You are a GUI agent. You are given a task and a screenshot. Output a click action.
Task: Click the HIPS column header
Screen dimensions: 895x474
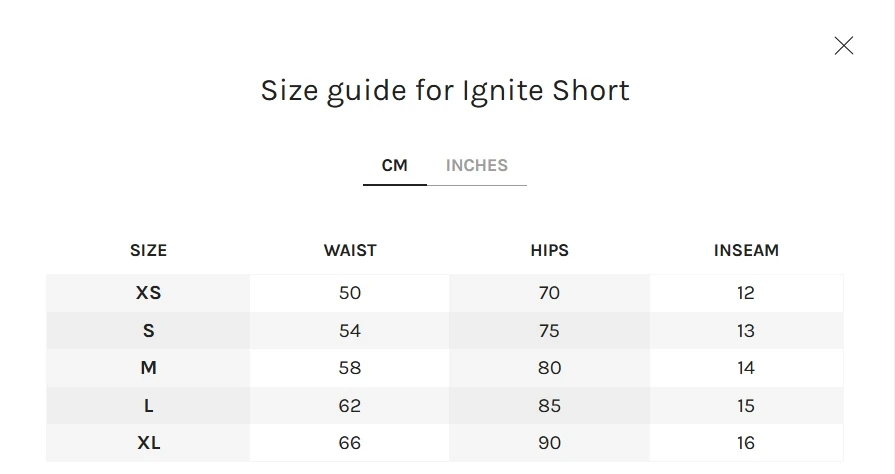(x=549, y=251)
